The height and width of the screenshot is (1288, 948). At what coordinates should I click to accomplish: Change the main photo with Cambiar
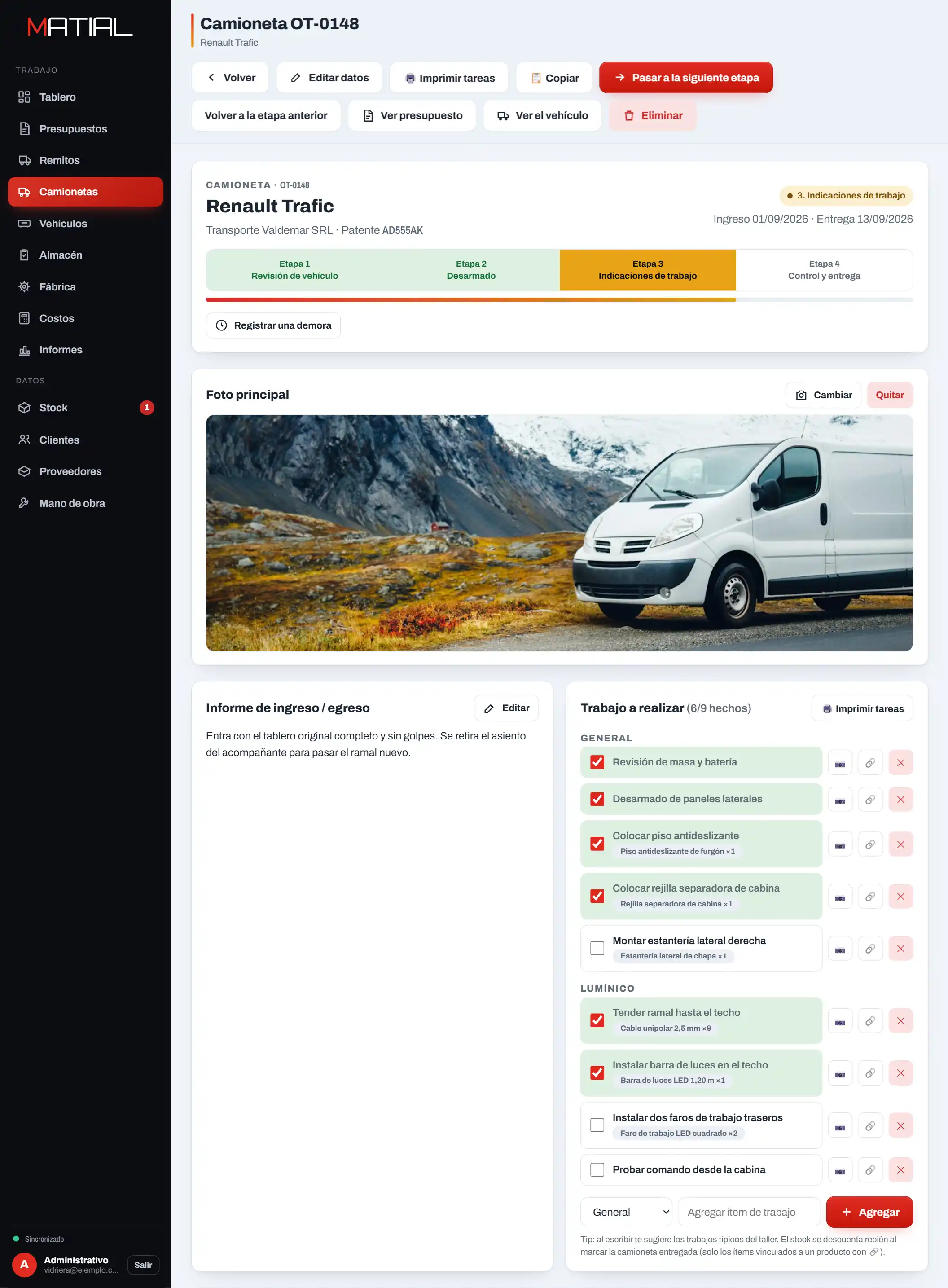pos(824,395)
